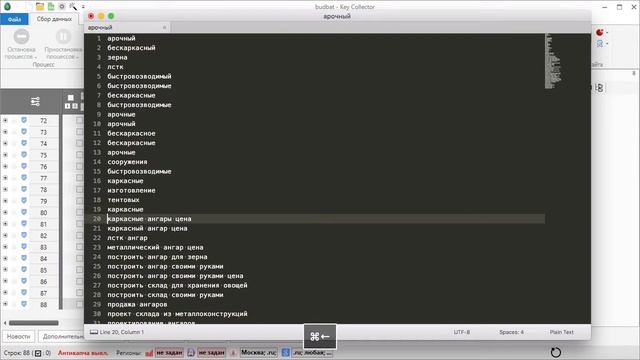640x360 pixels.
Task: Open the column settings sliders icon
Action: pyautogui.click(x=35, y=101)
